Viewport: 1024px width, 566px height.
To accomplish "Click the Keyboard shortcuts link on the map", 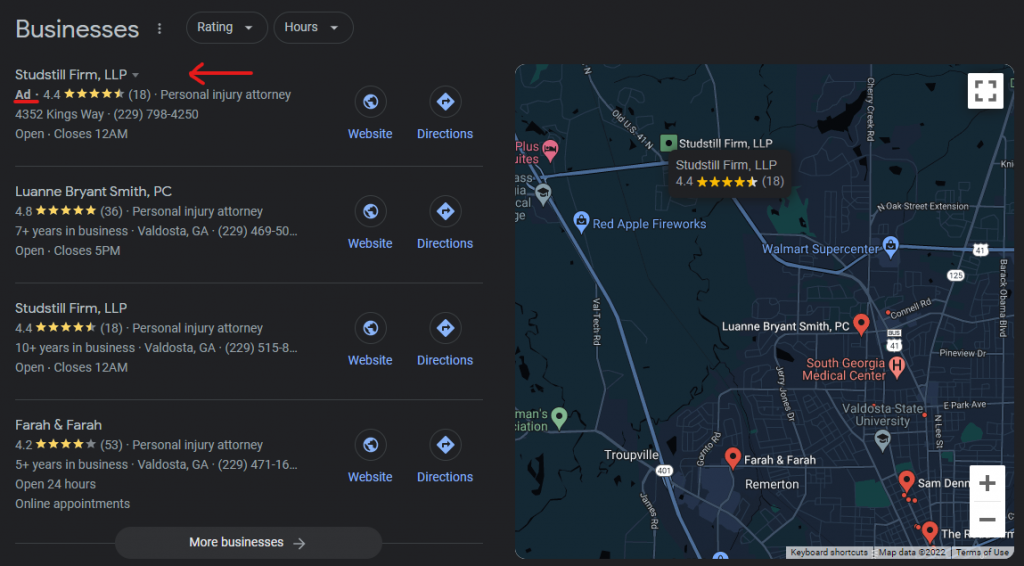I will (829, 552).
